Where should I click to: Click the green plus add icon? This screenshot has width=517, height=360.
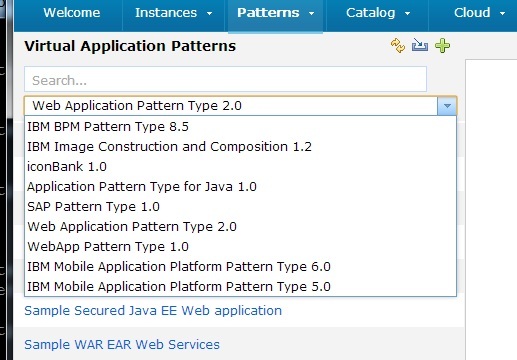[443, 46]
